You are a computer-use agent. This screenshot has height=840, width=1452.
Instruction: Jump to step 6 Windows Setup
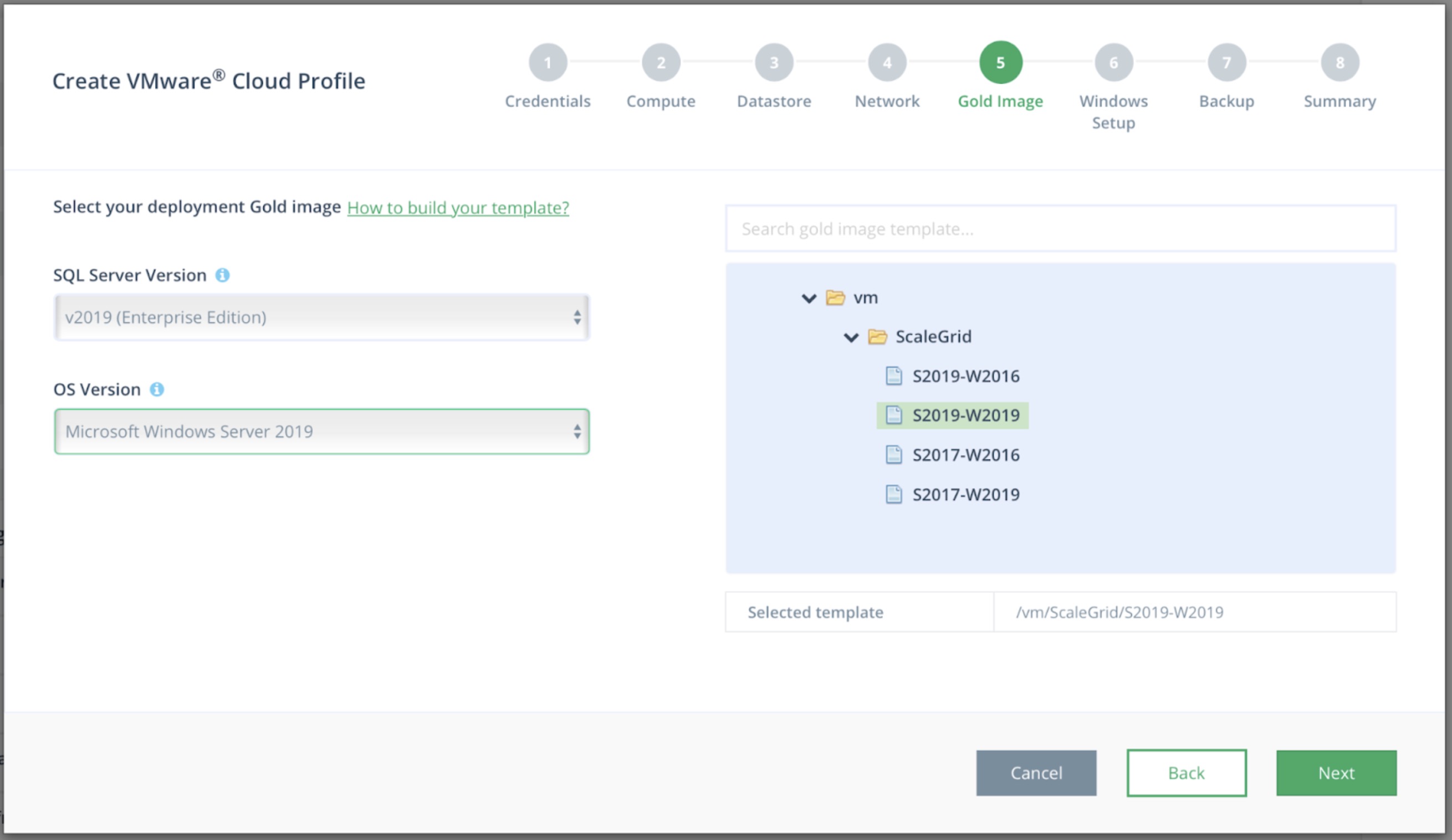tap(1113, 62)
